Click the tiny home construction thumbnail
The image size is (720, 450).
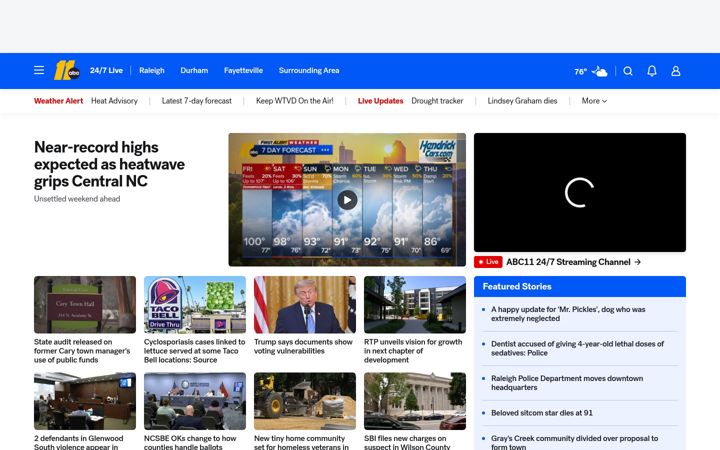coord(305,401)
